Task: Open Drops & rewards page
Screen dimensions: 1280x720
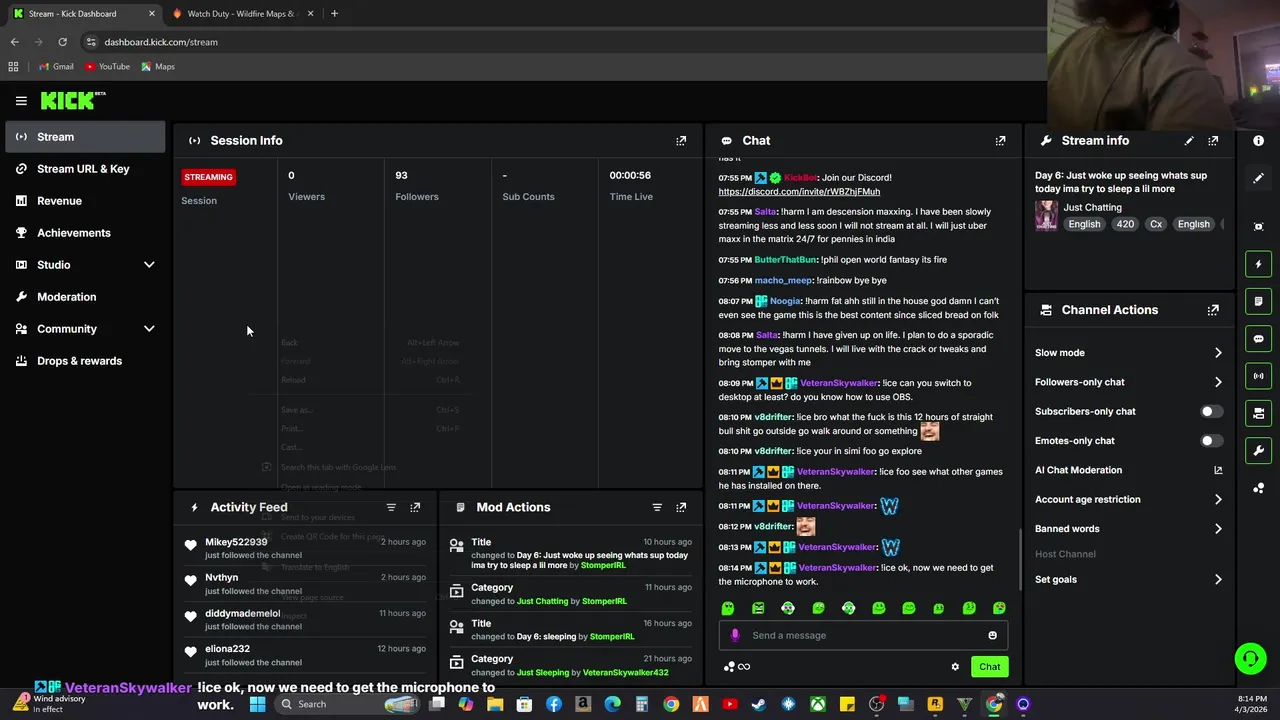Action: click(85, 361)
